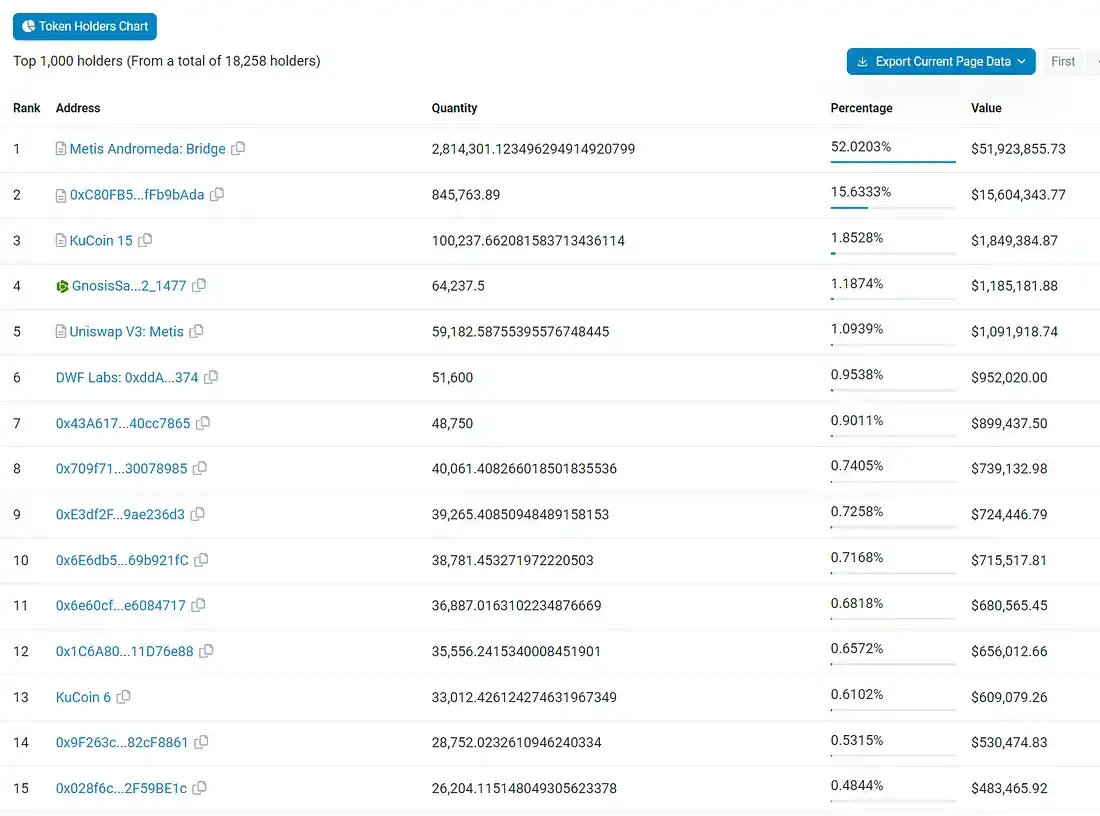Viewport: 1100px width, 816px height.
Task: Open the Metis Andromeda: Bridge holder page
Action: coord(147,149)
